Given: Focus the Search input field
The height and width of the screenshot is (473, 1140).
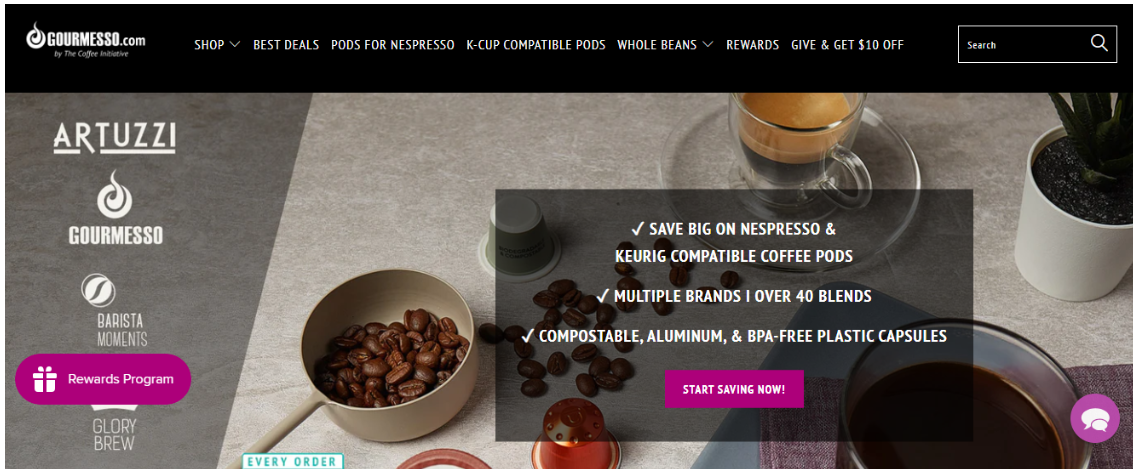Looking at the screenshot, I should (x=1021, y=44).
